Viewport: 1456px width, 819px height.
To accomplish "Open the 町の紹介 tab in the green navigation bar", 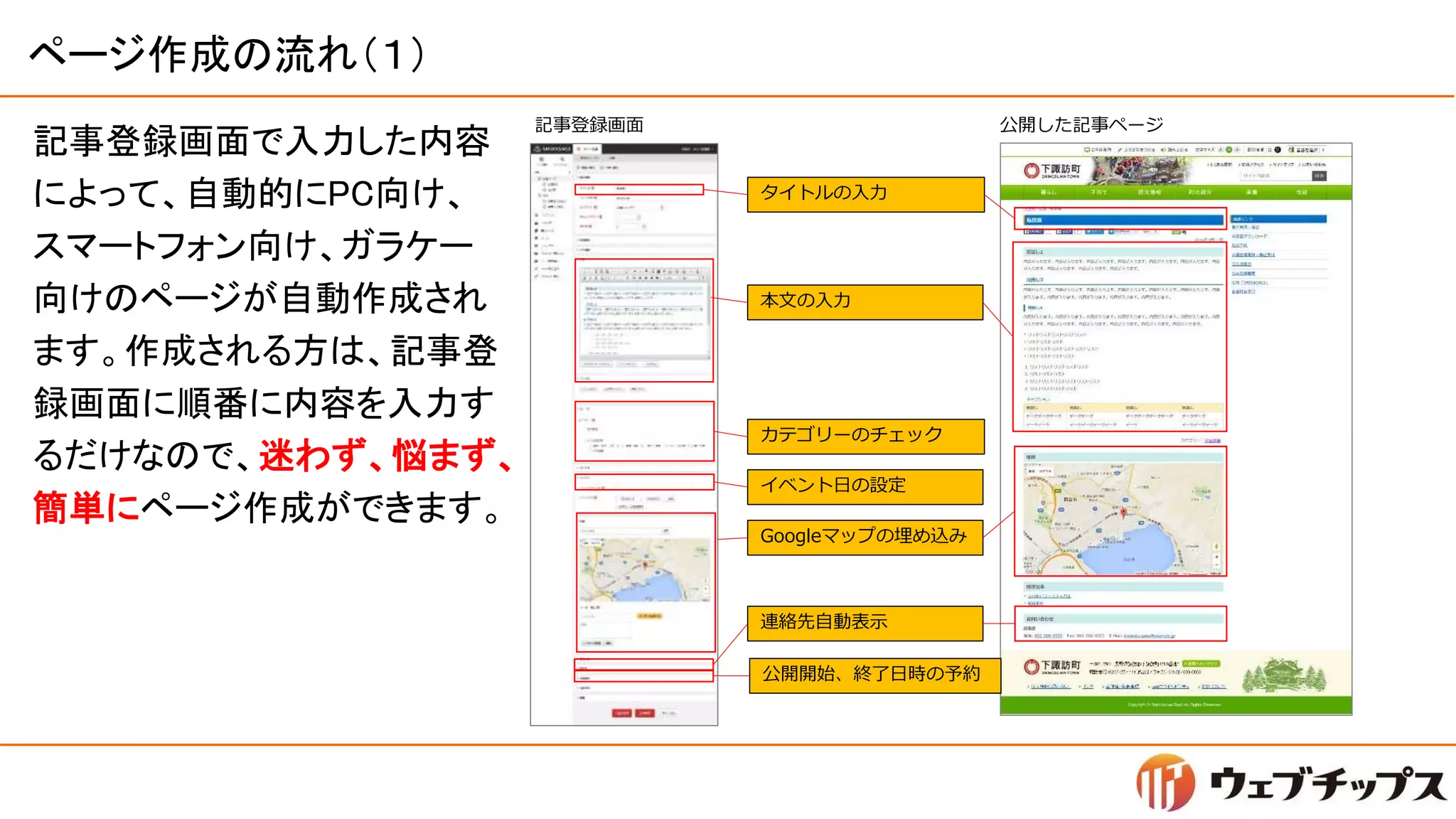I will coord(1199,192).
